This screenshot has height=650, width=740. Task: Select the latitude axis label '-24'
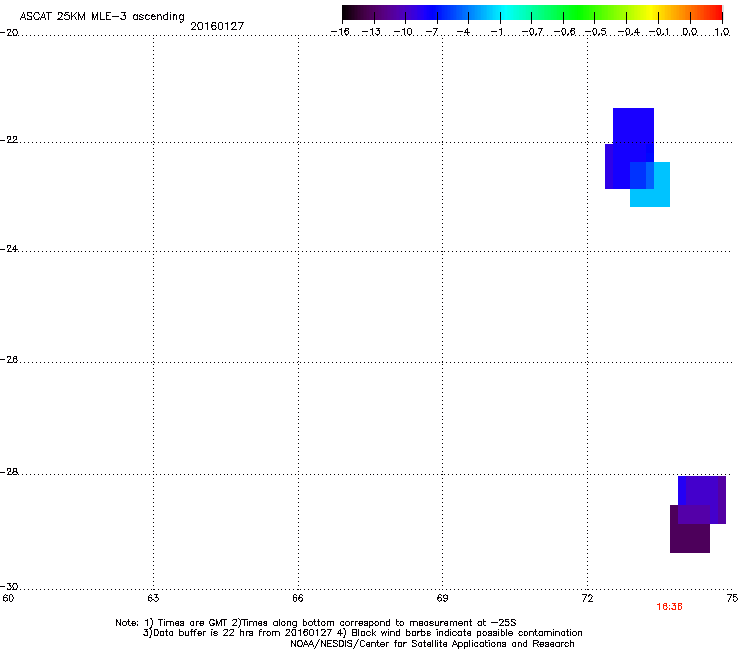point(9,249)
